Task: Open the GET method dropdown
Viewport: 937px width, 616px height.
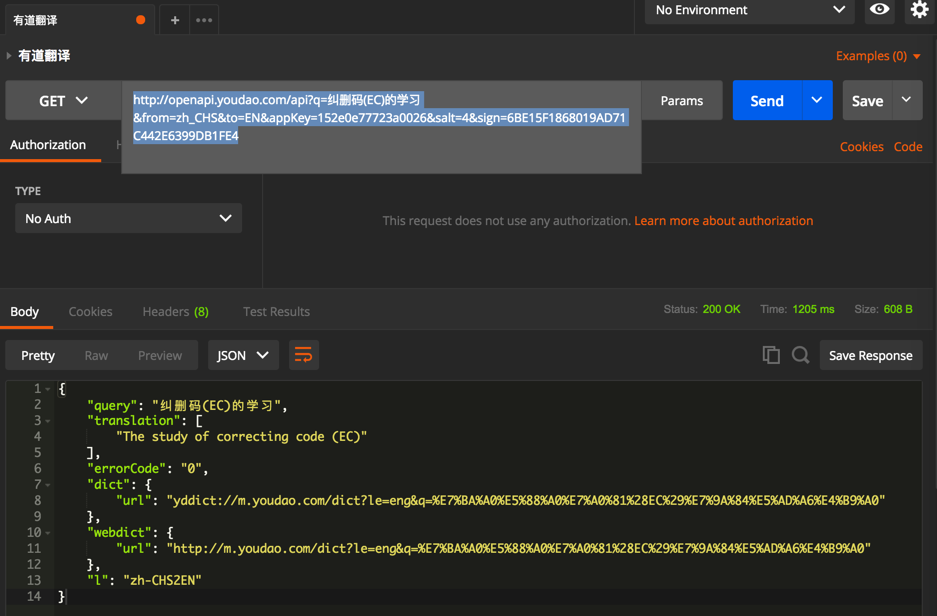Action: click(63, 101)
